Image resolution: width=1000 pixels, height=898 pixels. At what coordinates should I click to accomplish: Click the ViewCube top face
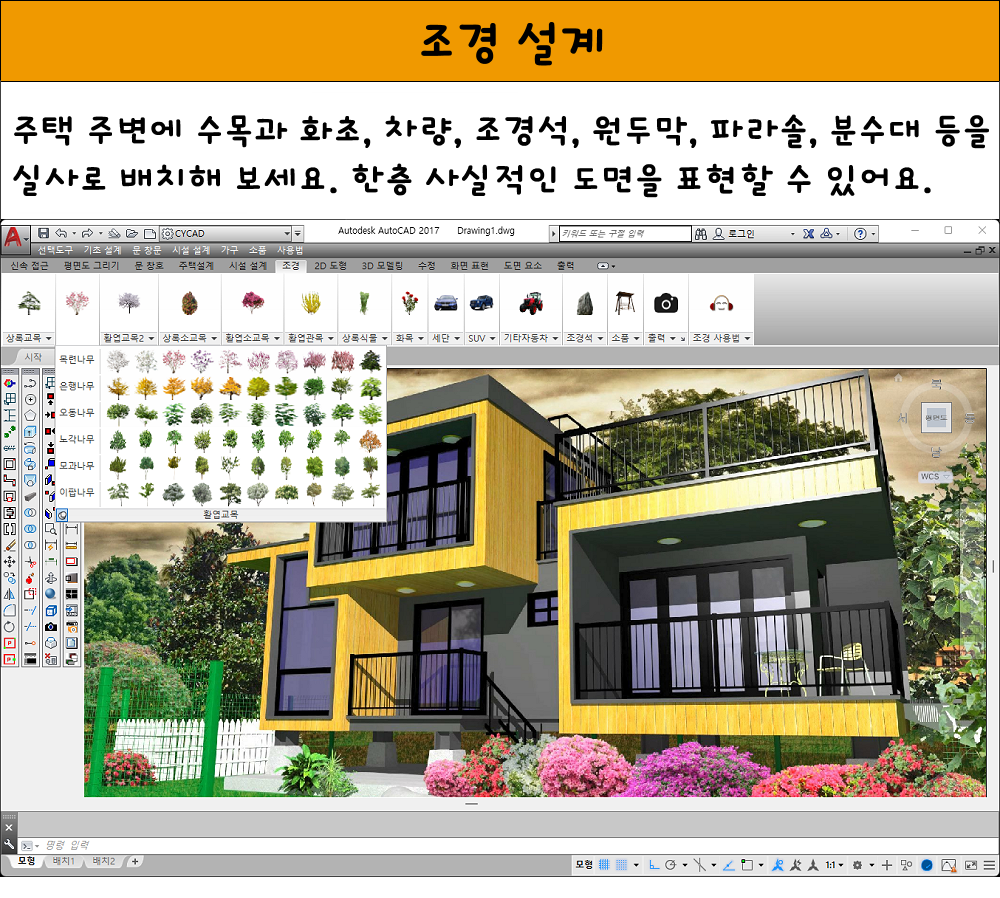(x=936, y=418)
